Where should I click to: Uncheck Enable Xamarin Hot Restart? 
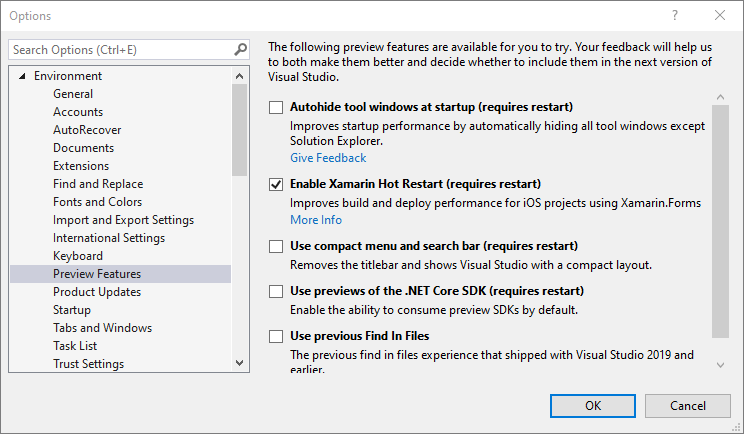pos(277,185)
